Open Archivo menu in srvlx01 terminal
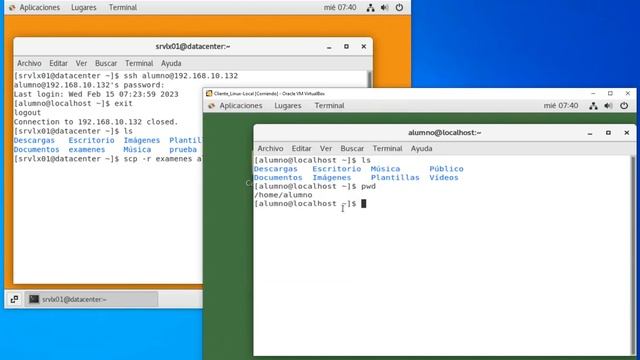The width and height of the screenshot is (640, 360). click(x=29, y=63)
